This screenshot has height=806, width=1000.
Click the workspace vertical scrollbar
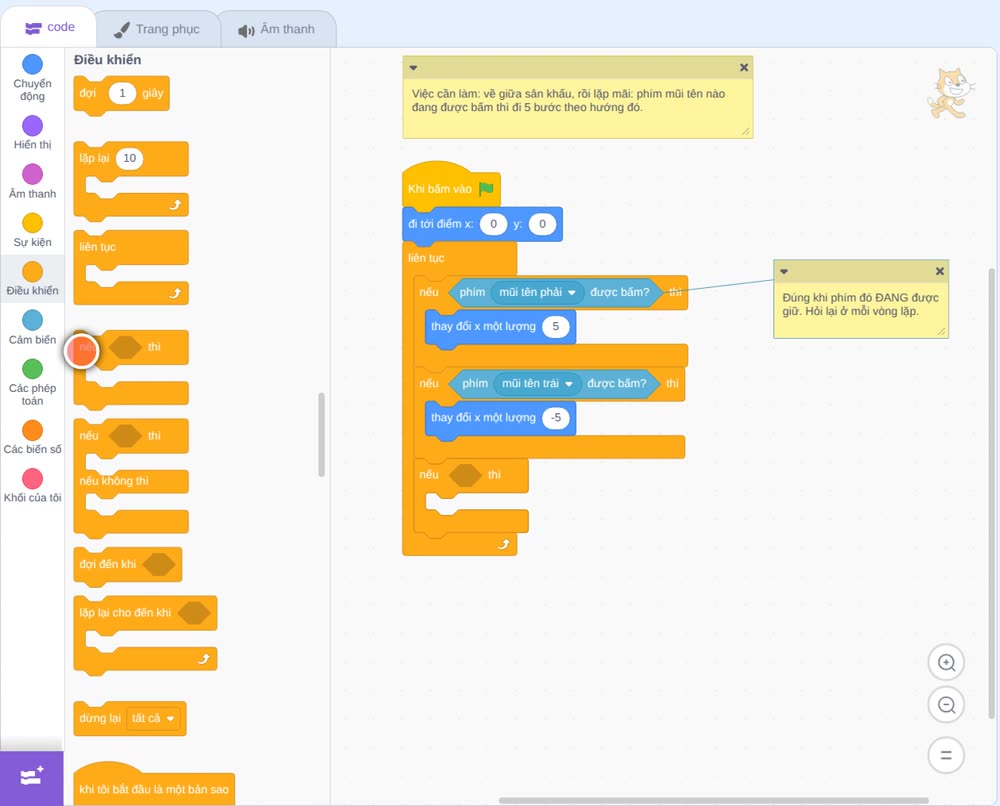point(992,494)
